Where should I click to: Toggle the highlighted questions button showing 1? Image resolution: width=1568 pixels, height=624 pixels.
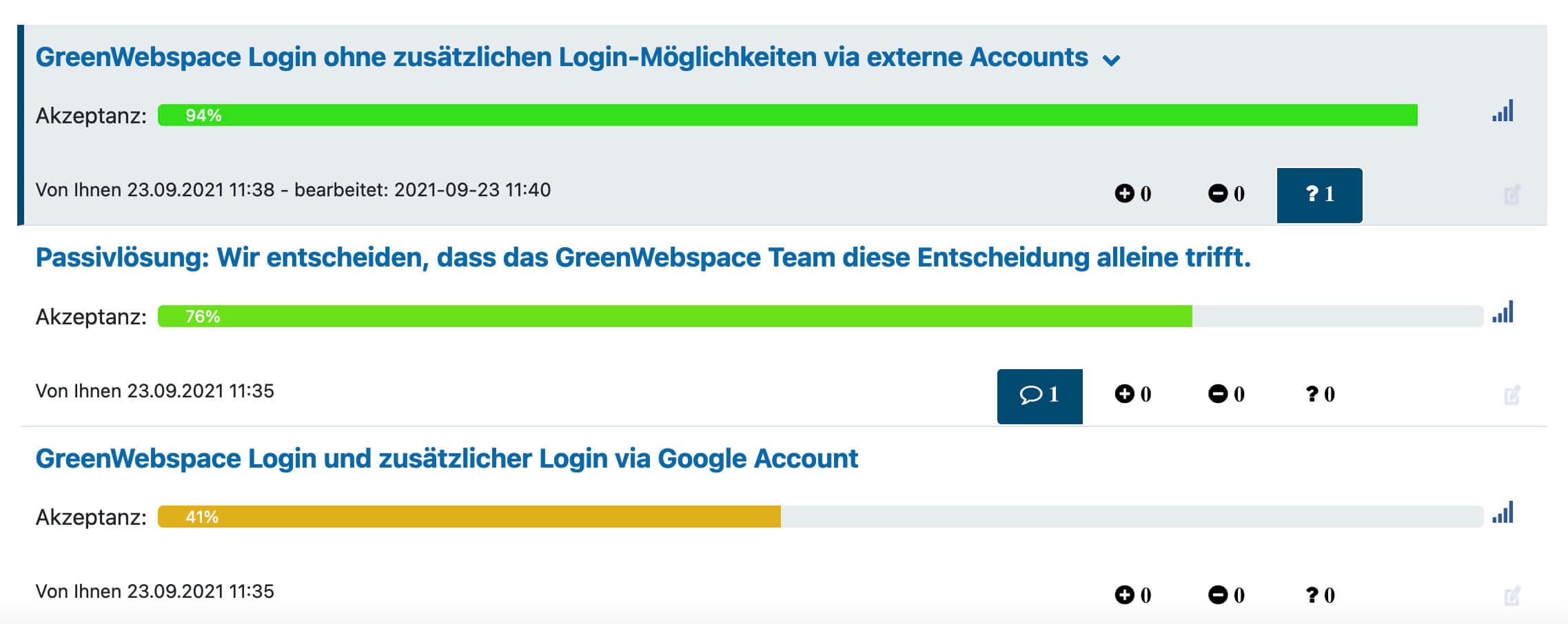coord(1319,195)
